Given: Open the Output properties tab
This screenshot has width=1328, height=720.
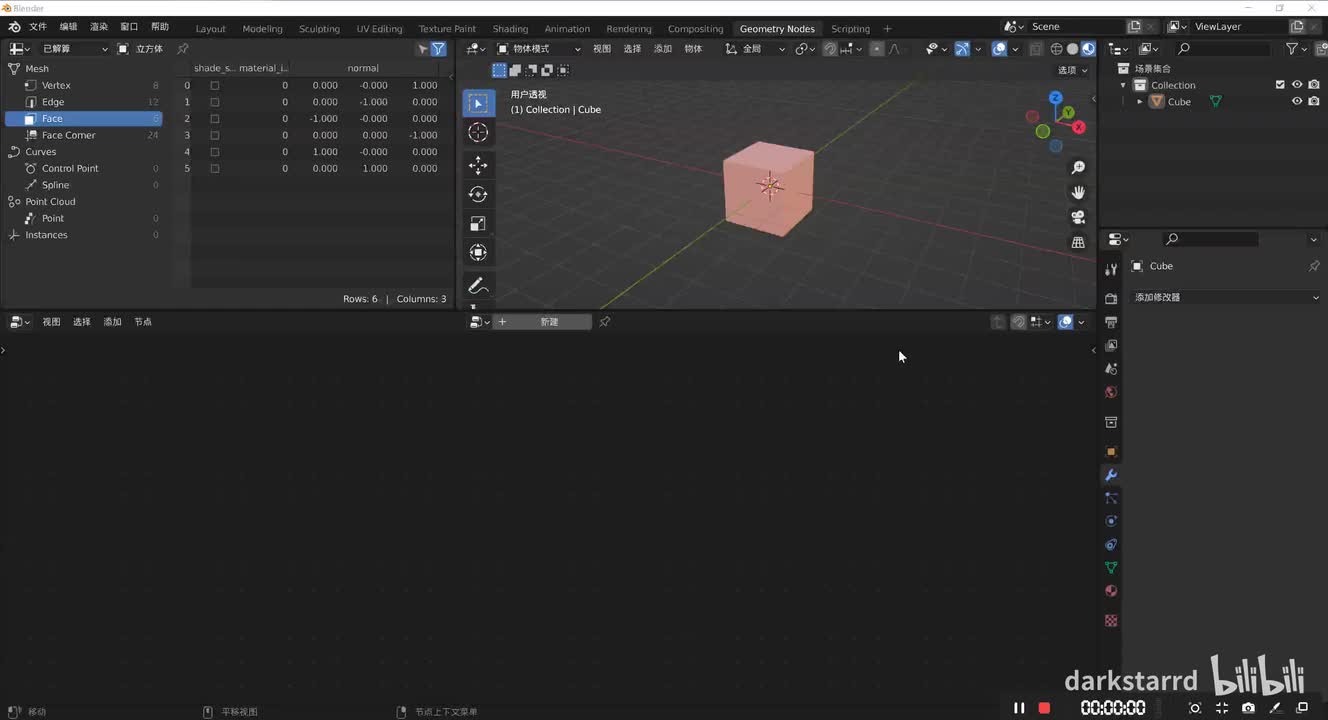Looking at the screenshot, I should (1110, 322).
